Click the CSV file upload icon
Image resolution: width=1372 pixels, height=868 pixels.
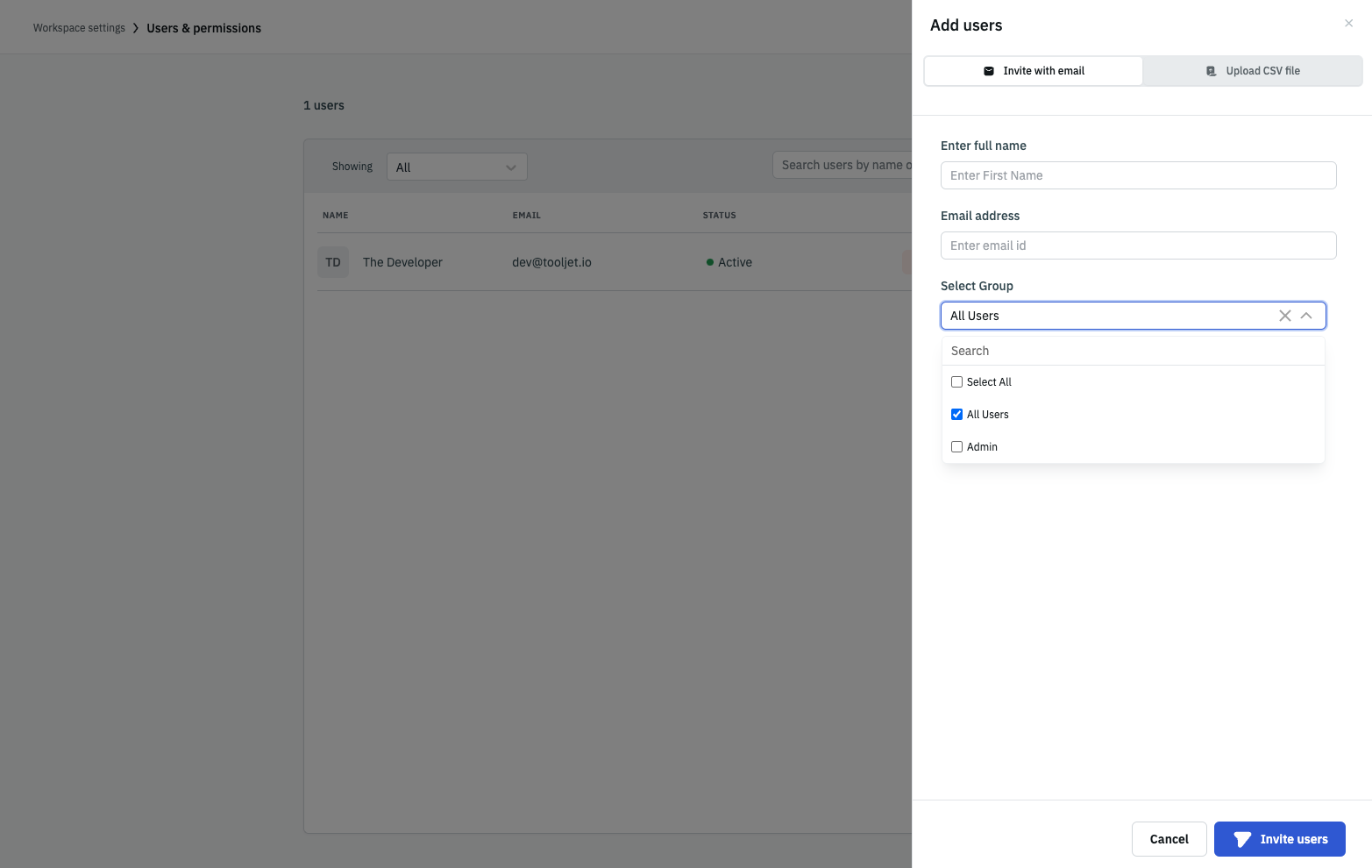pos(1211,71)
